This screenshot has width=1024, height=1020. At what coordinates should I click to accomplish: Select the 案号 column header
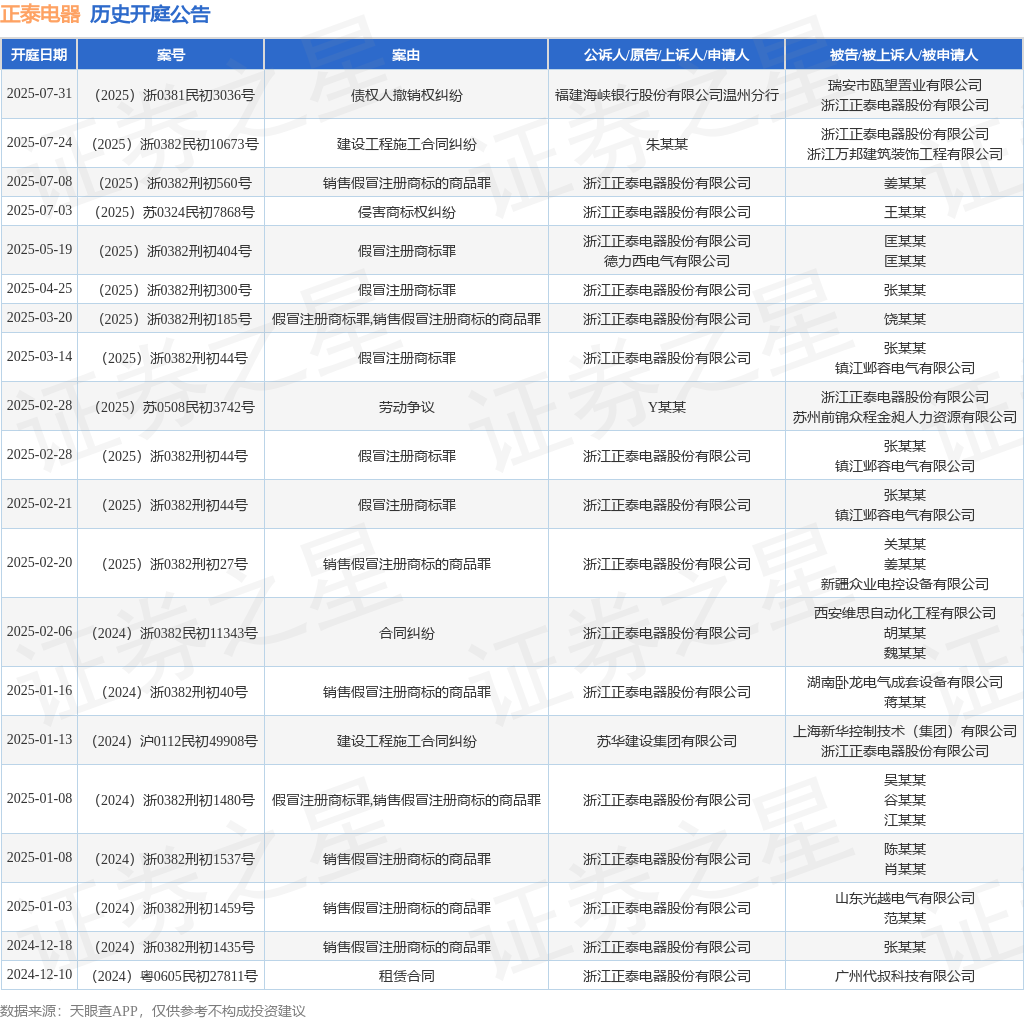tap(170, 55)
